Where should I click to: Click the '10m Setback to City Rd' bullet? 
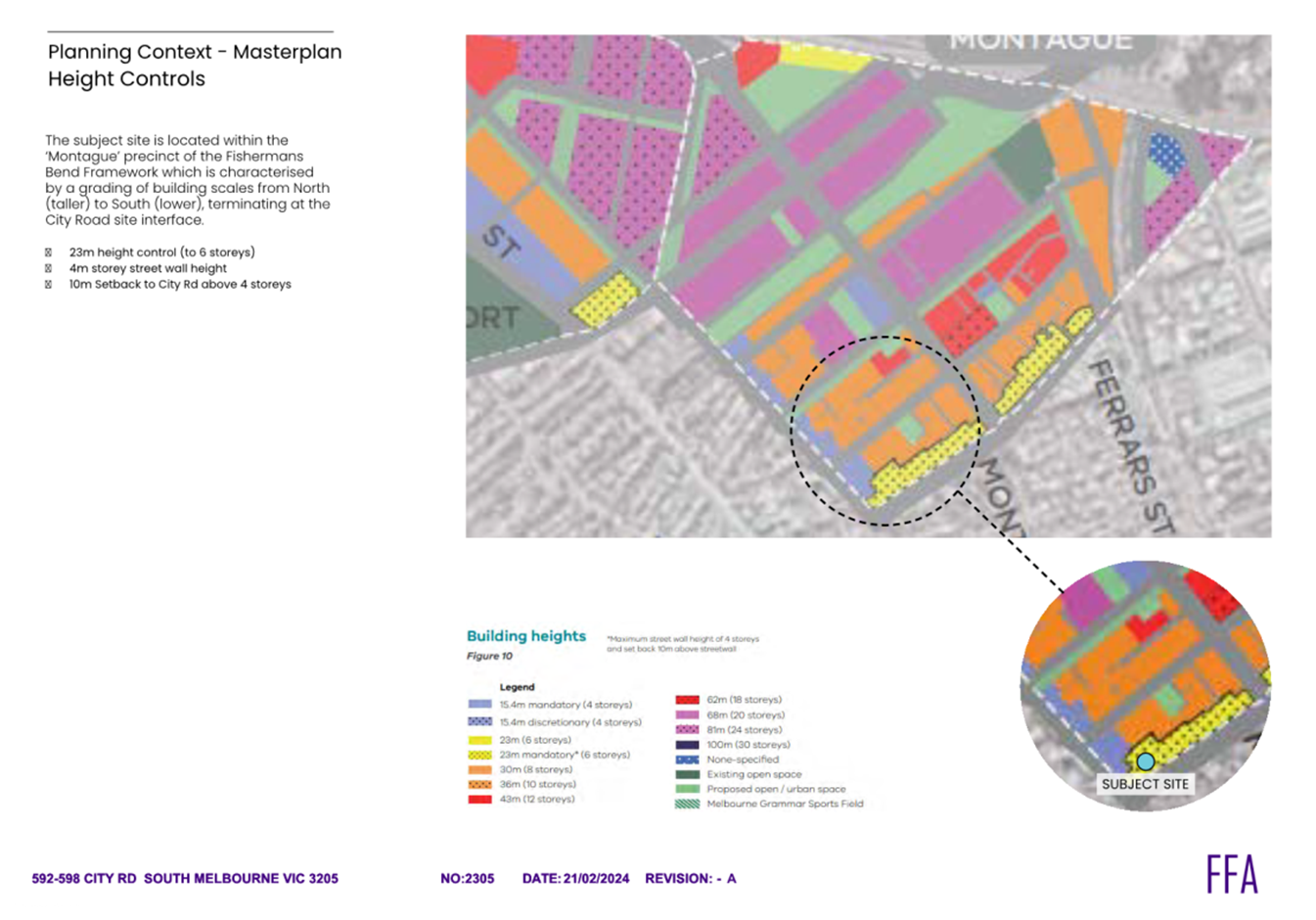(180, 284)
